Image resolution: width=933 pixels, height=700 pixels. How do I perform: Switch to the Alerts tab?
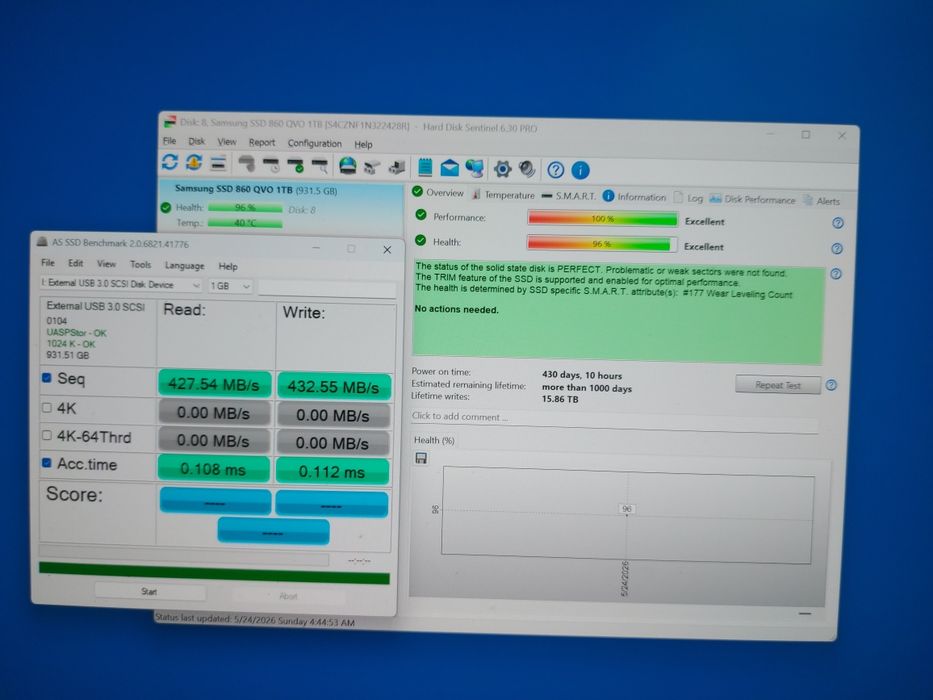point(822,201)
